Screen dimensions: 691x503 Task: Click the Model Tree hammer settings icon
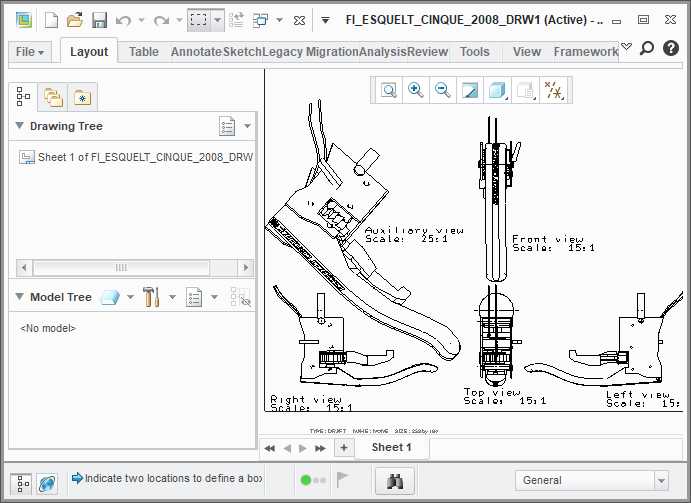151,297
